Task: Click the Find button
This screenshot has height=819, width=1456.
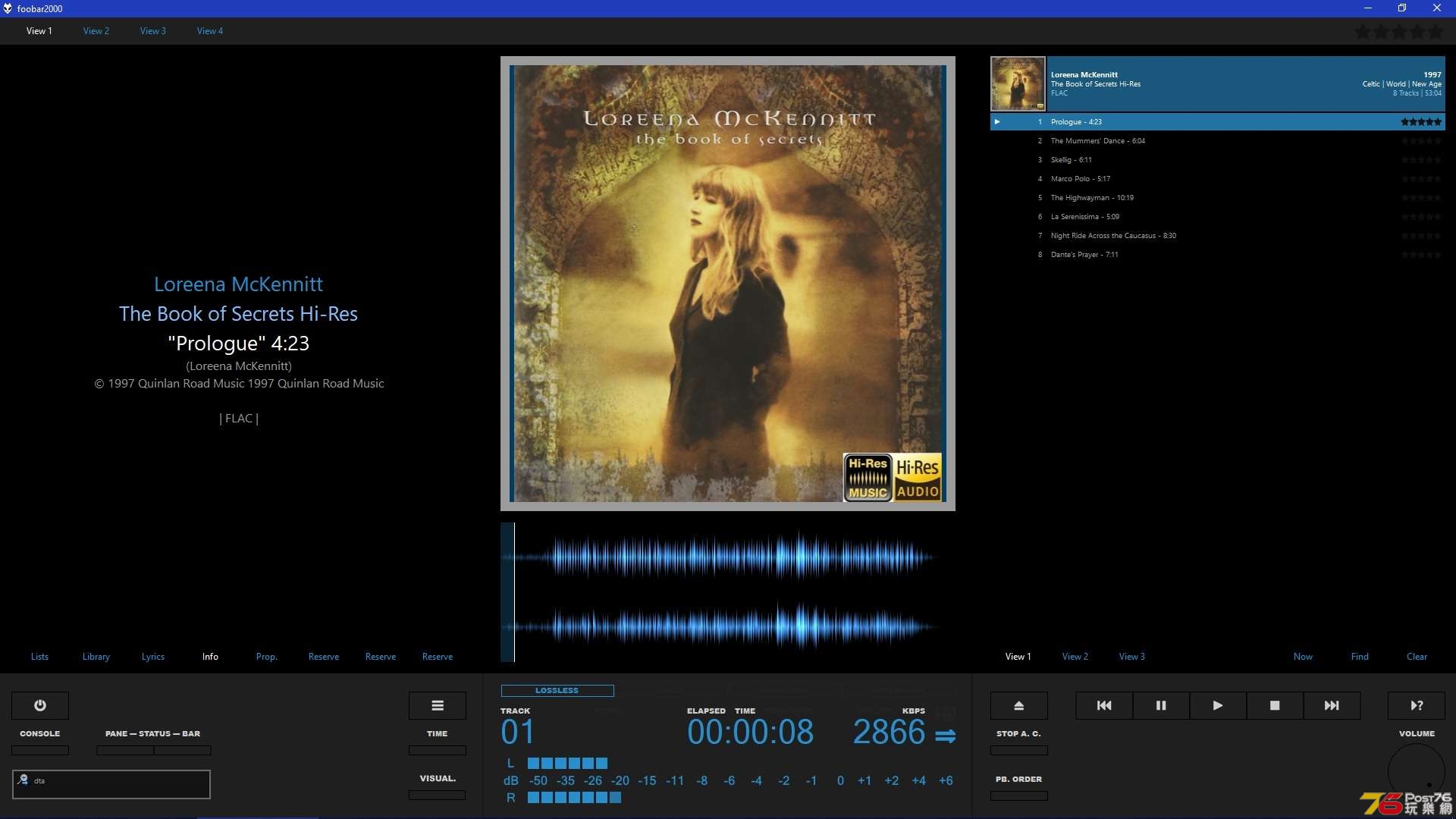Action: tap(1360, 657)
